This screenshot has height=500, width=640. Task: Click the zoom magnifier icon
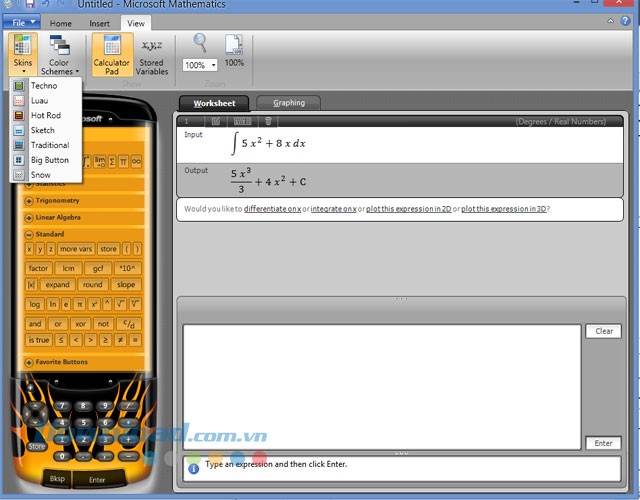[200, 43]
